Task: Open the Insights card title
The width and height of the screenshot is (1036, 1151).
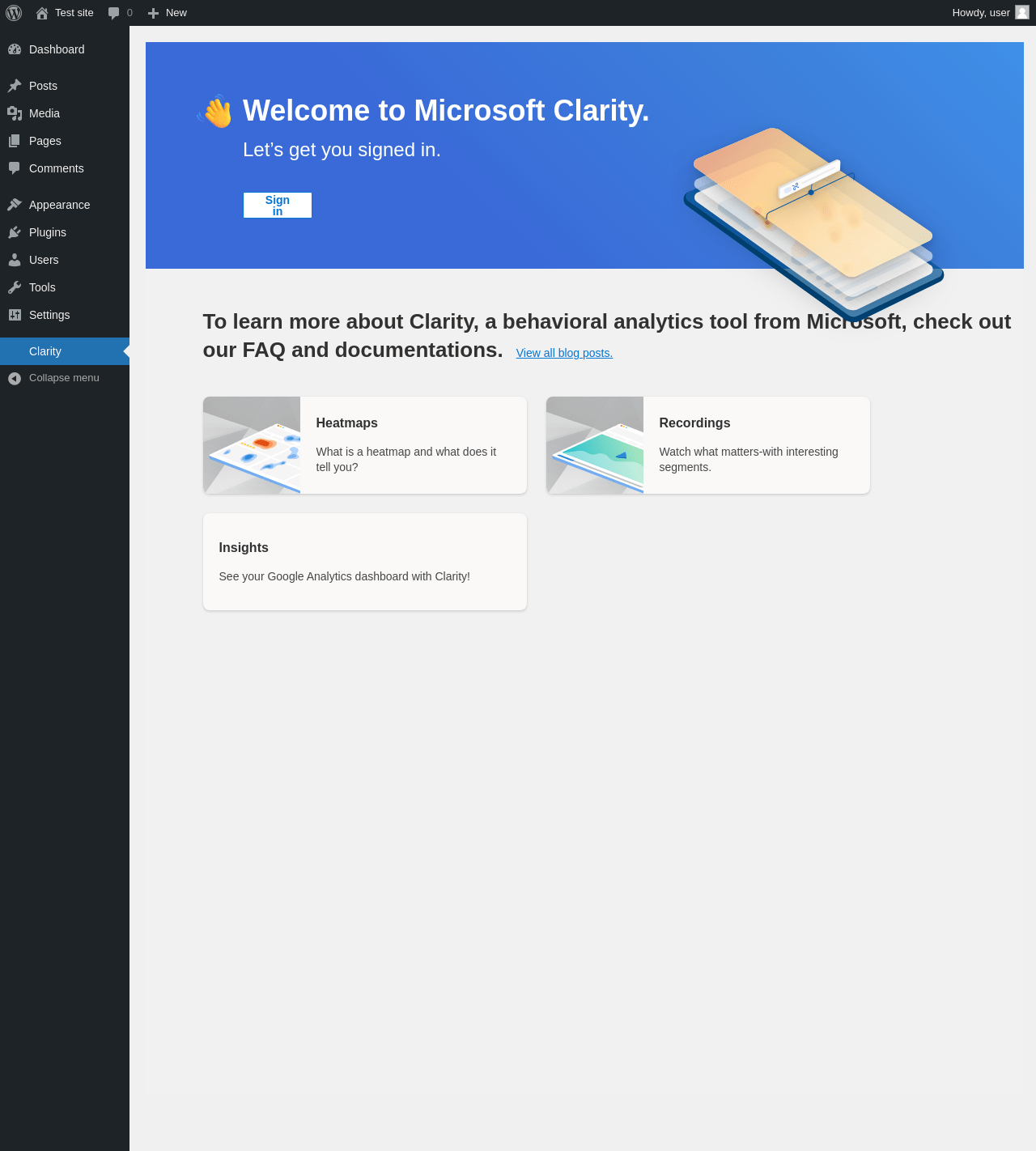Action: 244,548
